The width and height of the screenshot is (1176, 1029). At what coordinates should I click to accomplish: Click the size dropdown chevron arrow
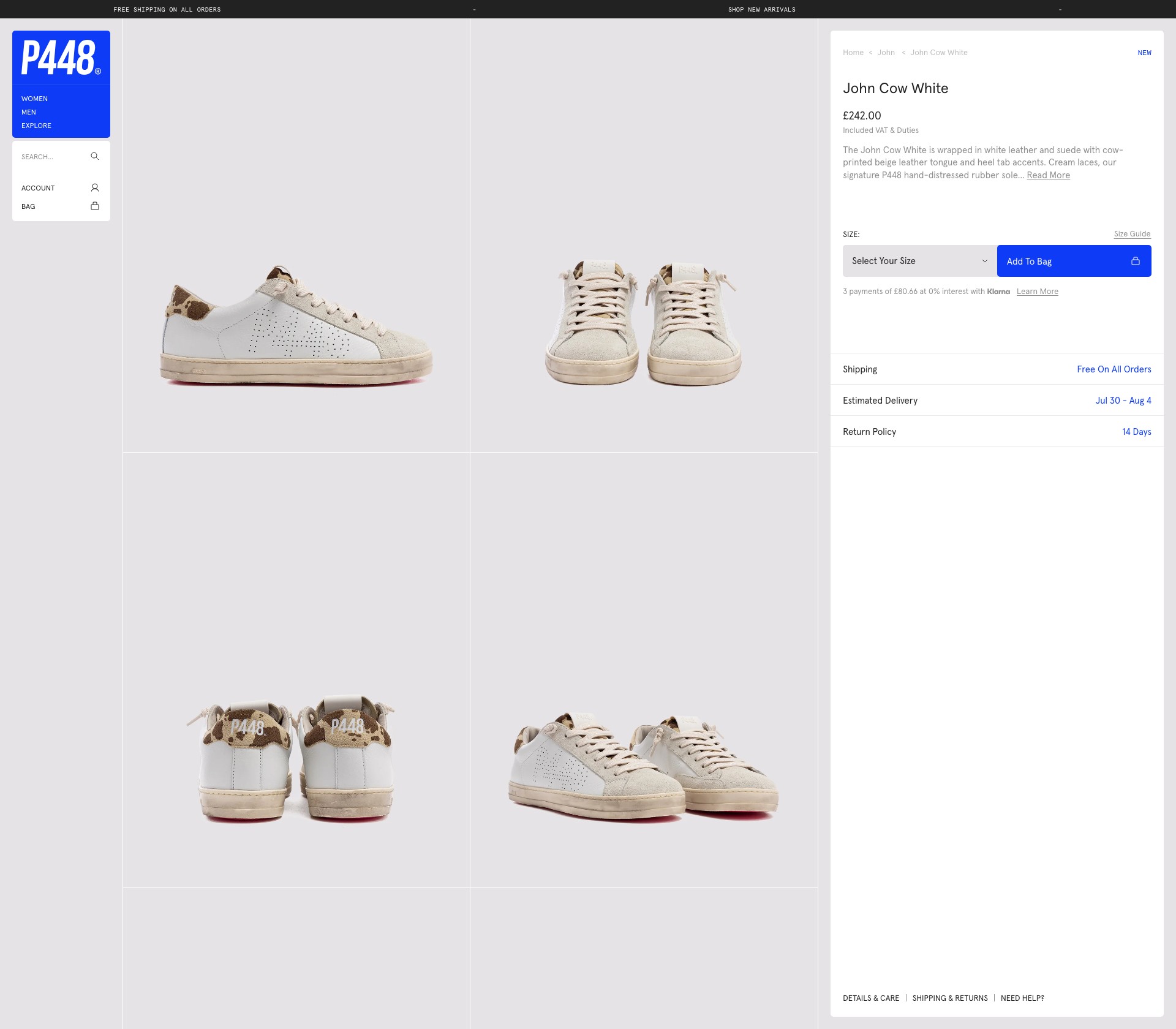pyautogui.click(x=985, y=261)
